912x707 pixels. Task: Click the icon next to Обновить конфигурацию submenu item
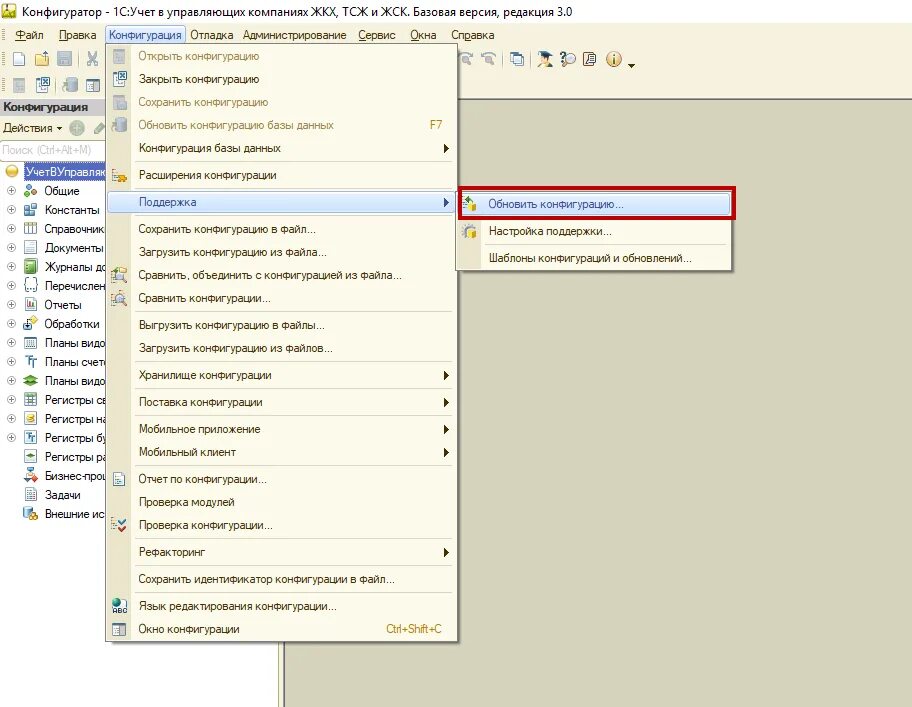(x=469, y=204)
